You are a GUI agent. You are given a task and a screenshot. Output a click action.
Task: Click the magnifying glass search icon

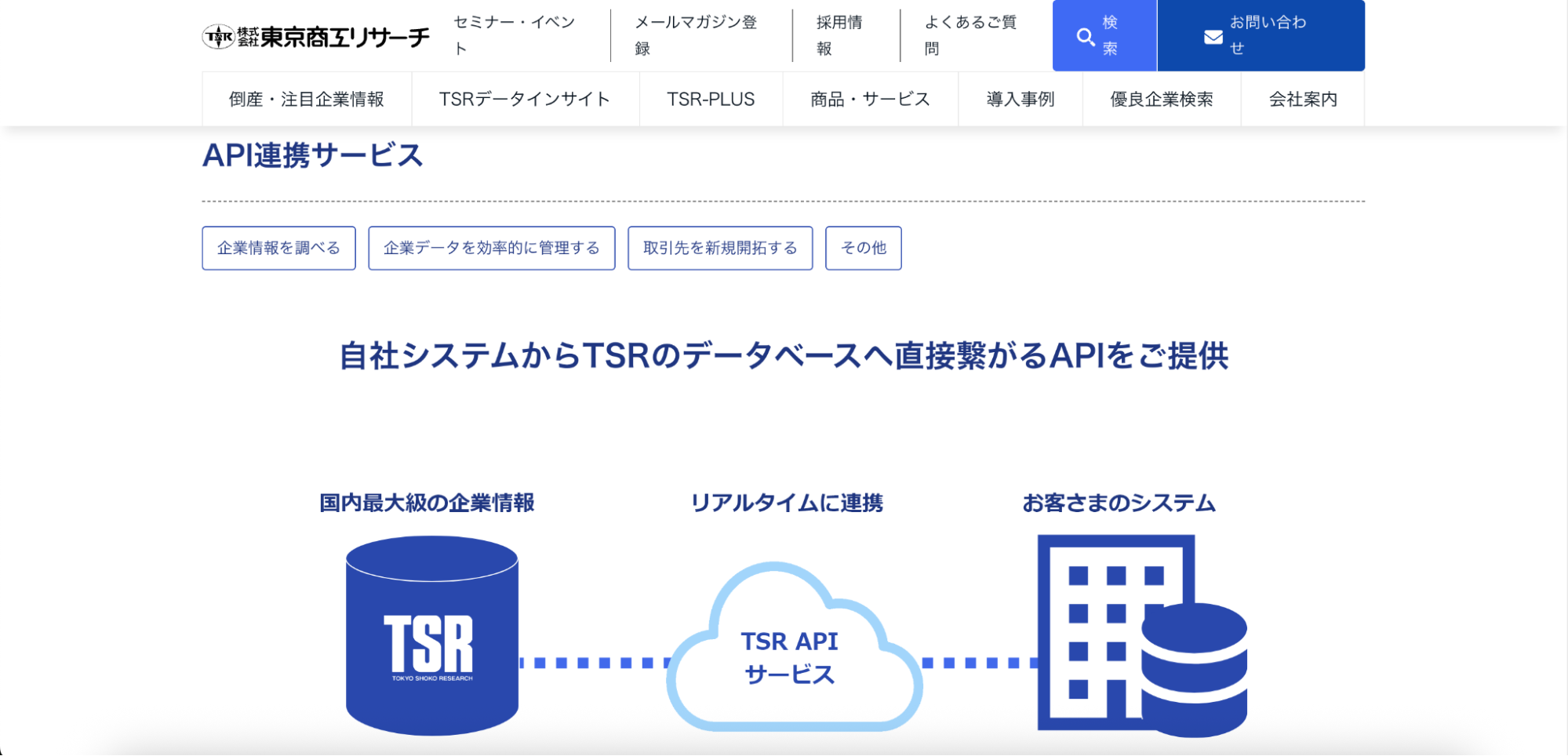pos(1086,37)
